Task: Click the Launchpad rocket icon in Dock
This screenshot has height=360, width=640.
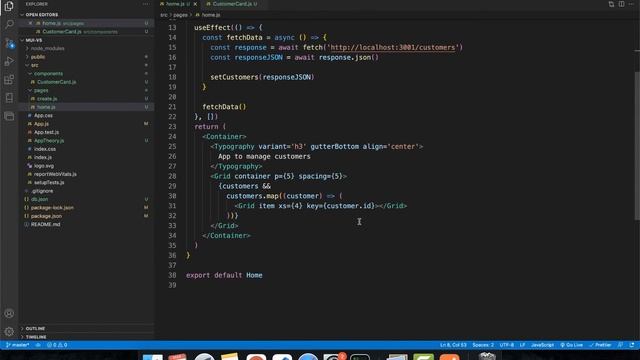Action: click(204, 357)
